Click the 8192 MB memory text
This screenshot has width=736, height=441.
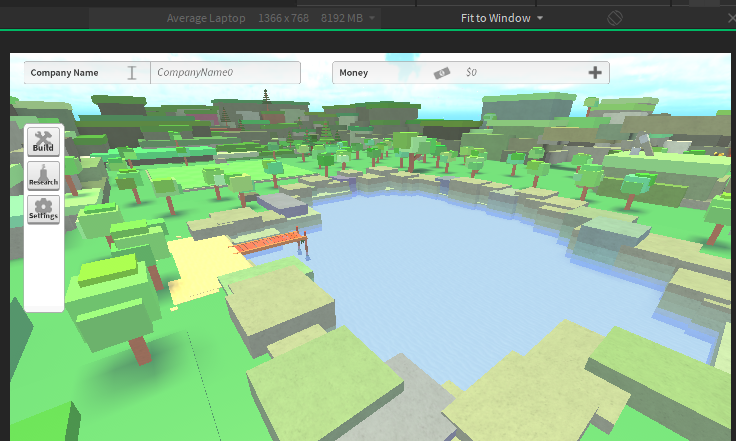pyautogui.click(x=342, y=18)
